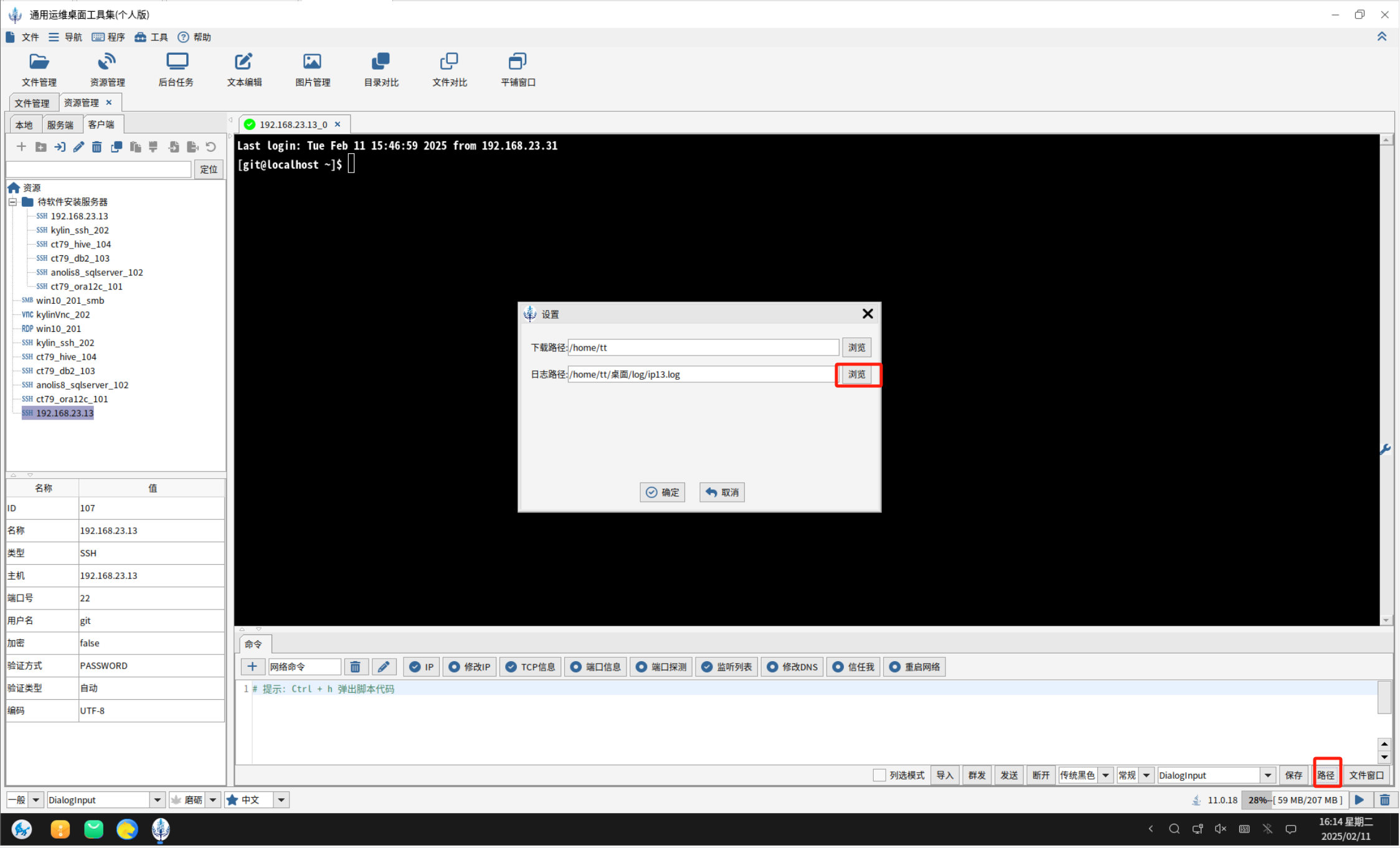The width and height of the screenshot is (1400, 848).
Task: Click the pencil edit icon in resource toolbar
Action: click(x=78, y=147)
